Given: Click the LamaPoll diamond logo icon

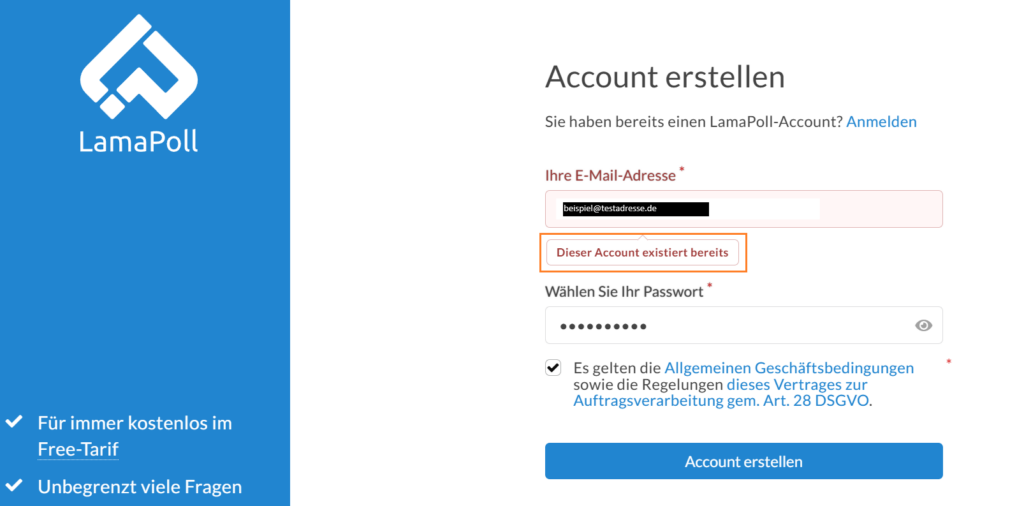Looking at the screenshot, I should [x=139, y=67].
